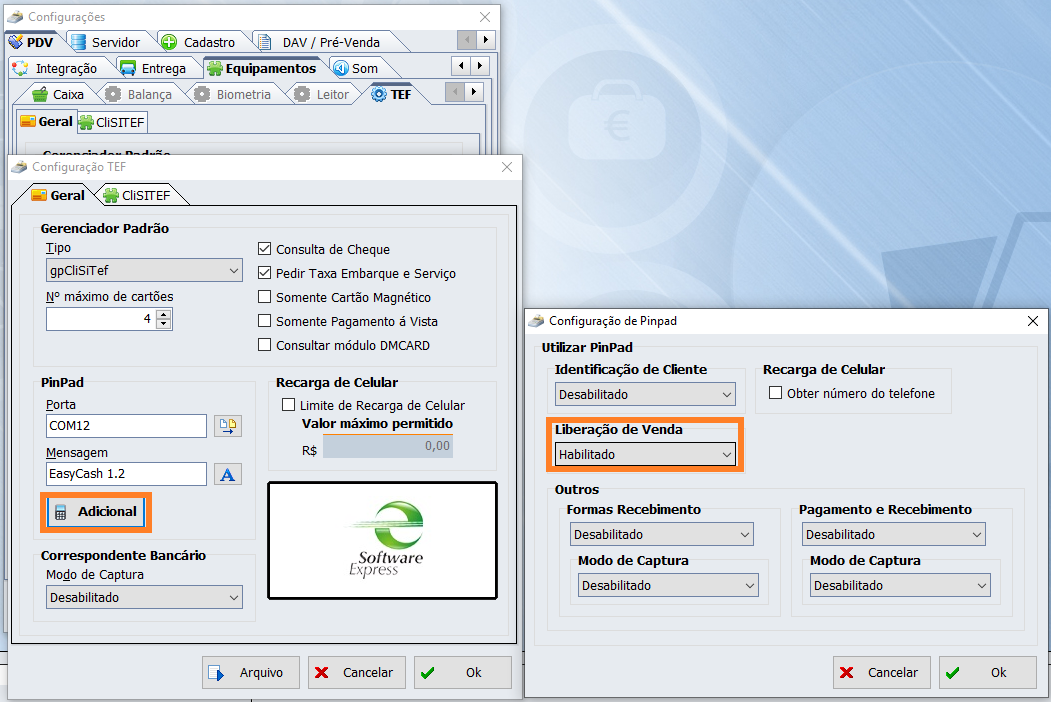Open the Servidor tab
1051x702 pixels.
click(107, 42)
